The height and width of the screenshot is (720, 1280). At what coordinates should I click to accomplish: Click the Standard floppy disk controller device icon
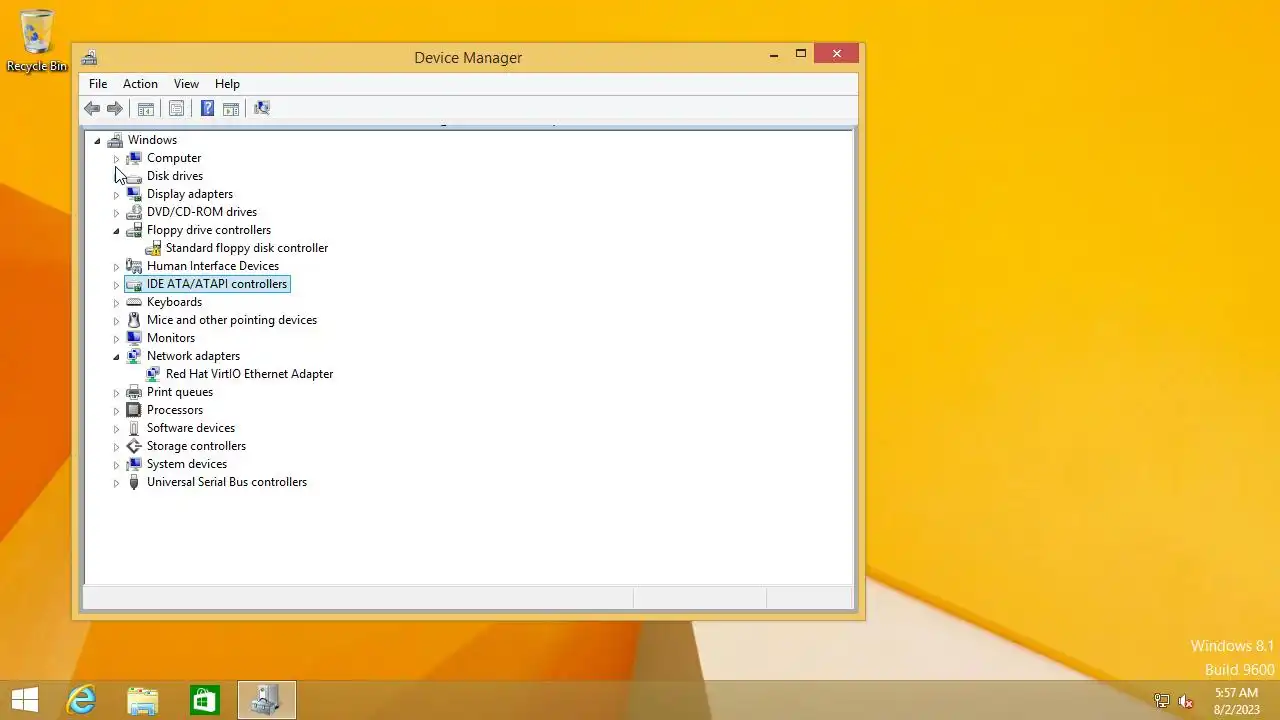153,248
